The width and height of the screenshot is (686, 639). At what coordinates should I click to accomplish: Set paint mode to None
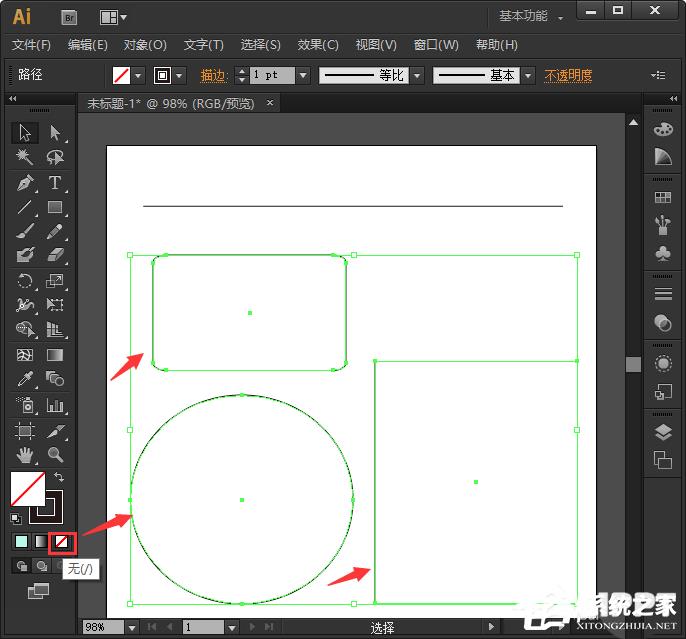(x=62, y=541)
